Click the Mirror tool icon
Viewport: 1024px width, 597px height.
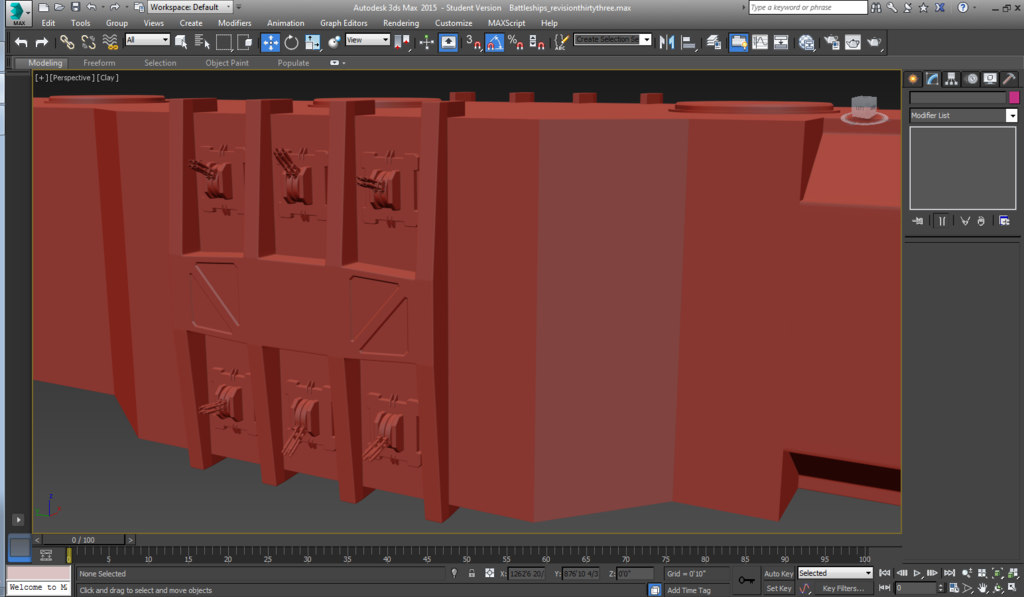pyautogui.click(x=666, y=42)
